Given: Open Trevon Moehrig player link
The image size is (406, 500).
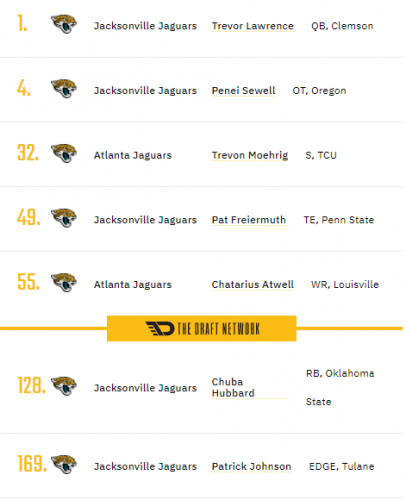Looking at the screenshot, I should 250,155.
